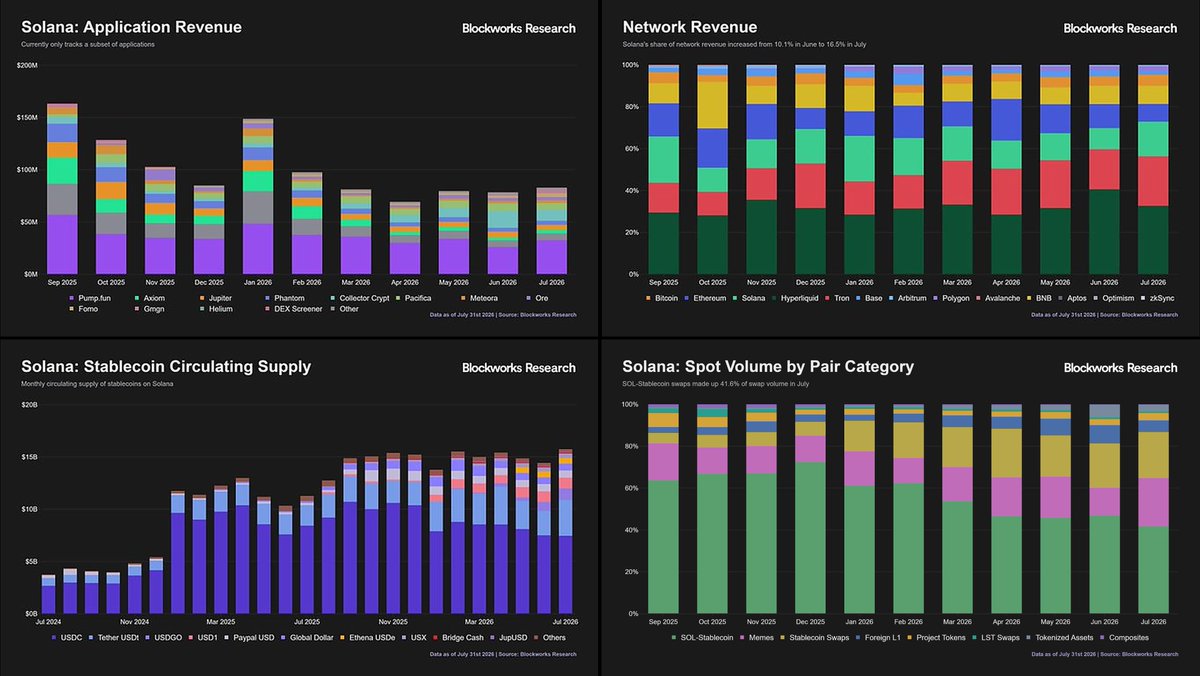This screenshot has width=1200, height=676.
Task: Click Tron legend entry
Action: [837, 298]
